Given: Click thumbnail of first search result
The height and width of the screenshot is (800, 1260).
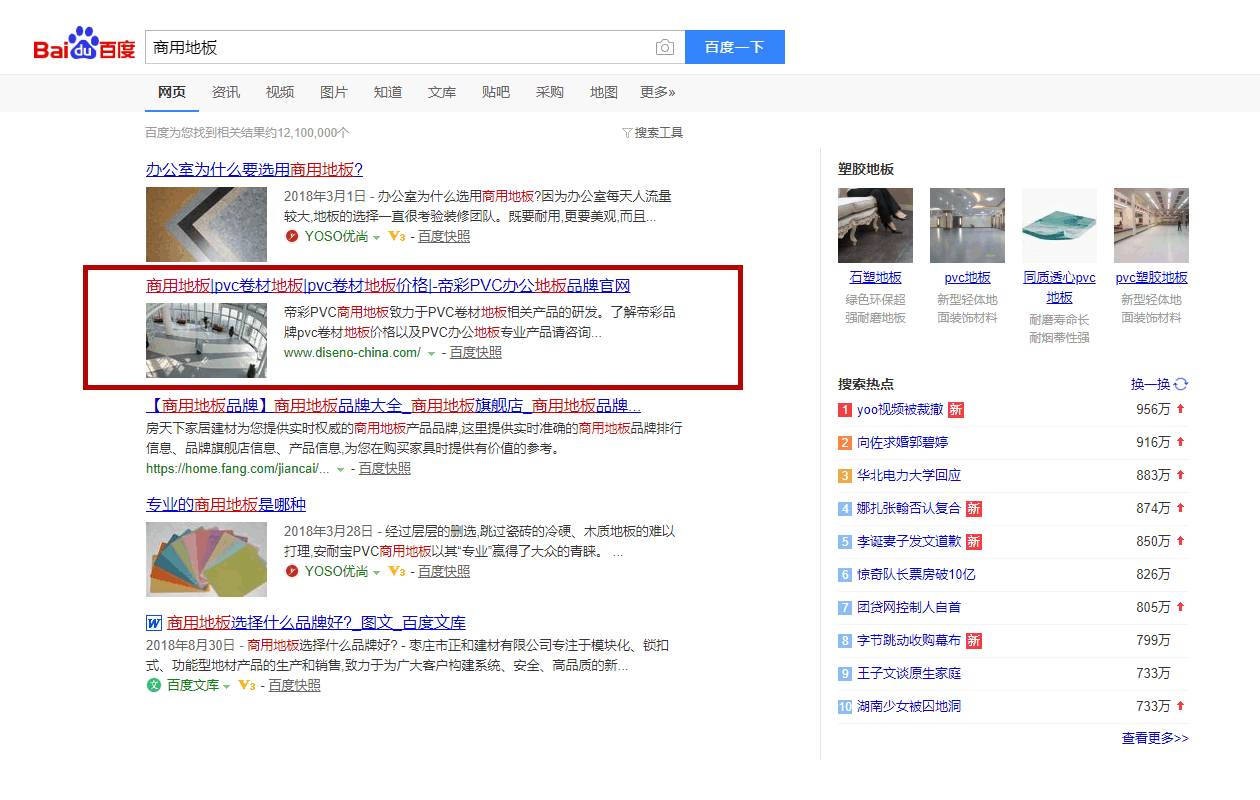Looking at the screenshot, I should [206, 225].
